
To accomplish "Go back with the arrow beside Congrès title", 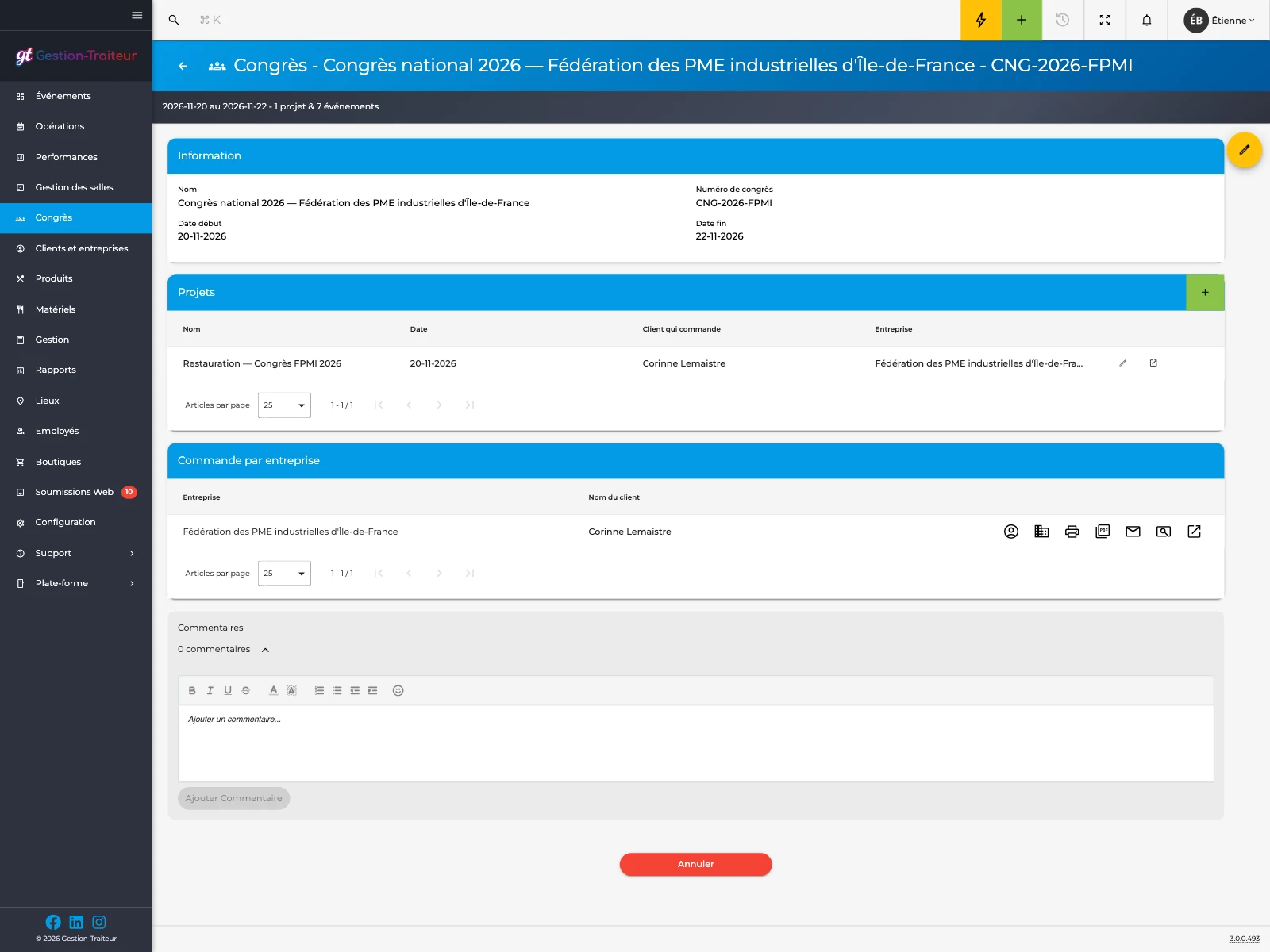I will click(183, 66).
